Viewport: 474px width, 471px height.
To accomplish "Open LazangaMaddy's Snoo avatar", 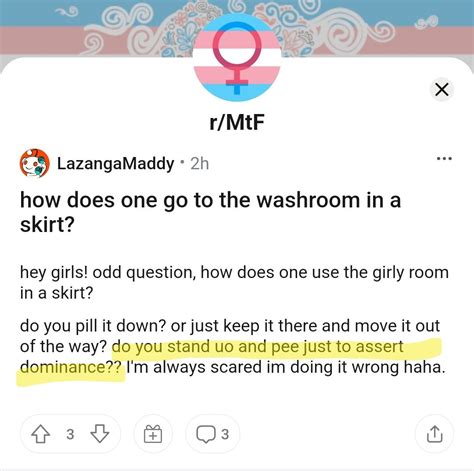I will (35, 163).
